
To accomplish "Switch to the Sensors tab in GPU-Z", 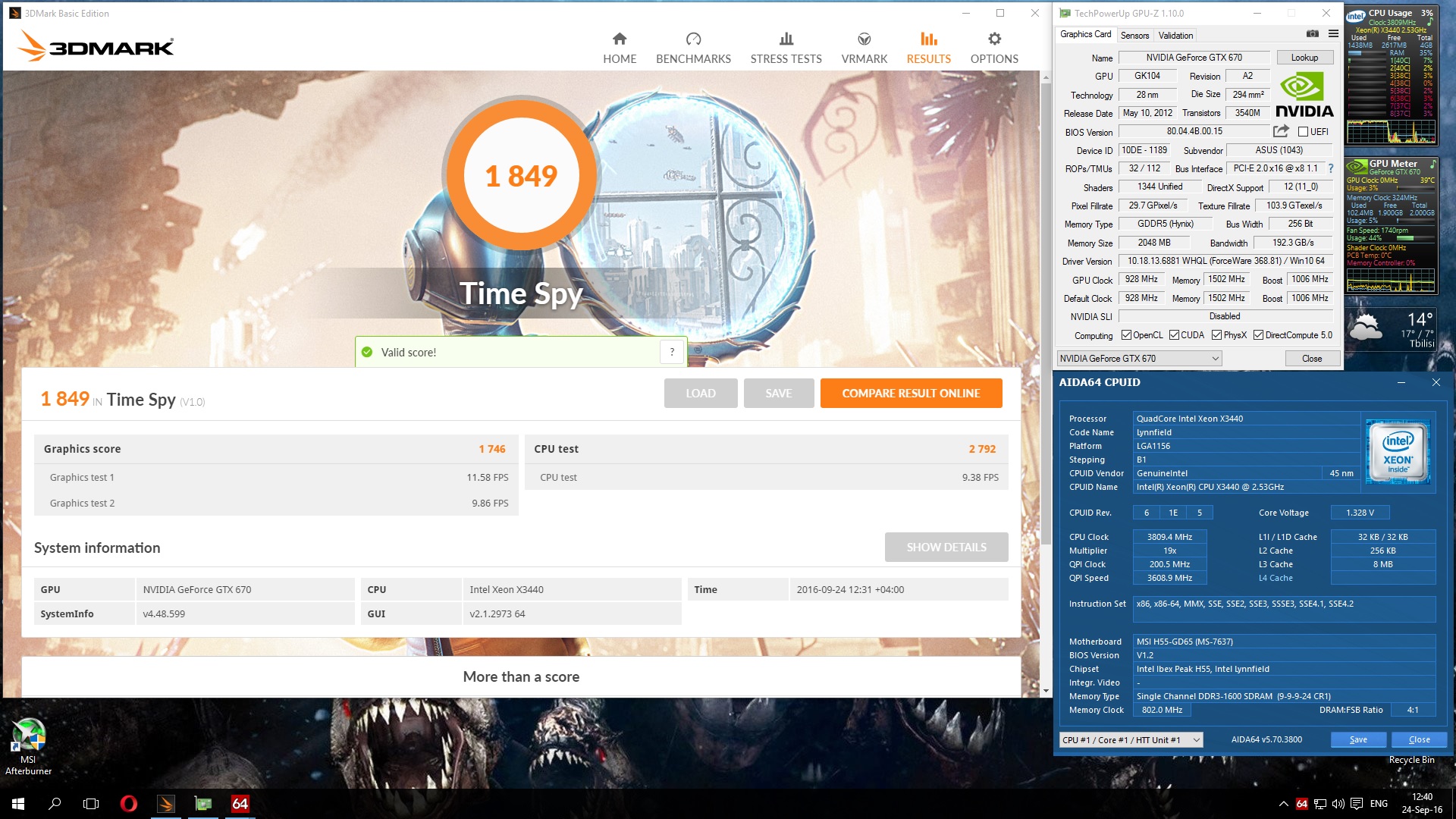I will point(1134,35).
